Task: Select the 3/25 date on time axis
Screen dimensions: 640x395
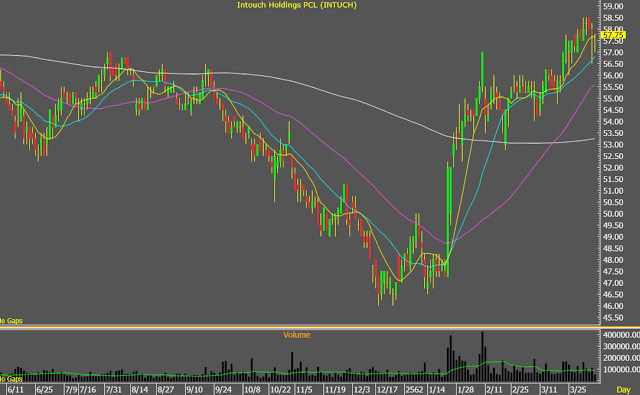Action: click(x=578, y=390)
